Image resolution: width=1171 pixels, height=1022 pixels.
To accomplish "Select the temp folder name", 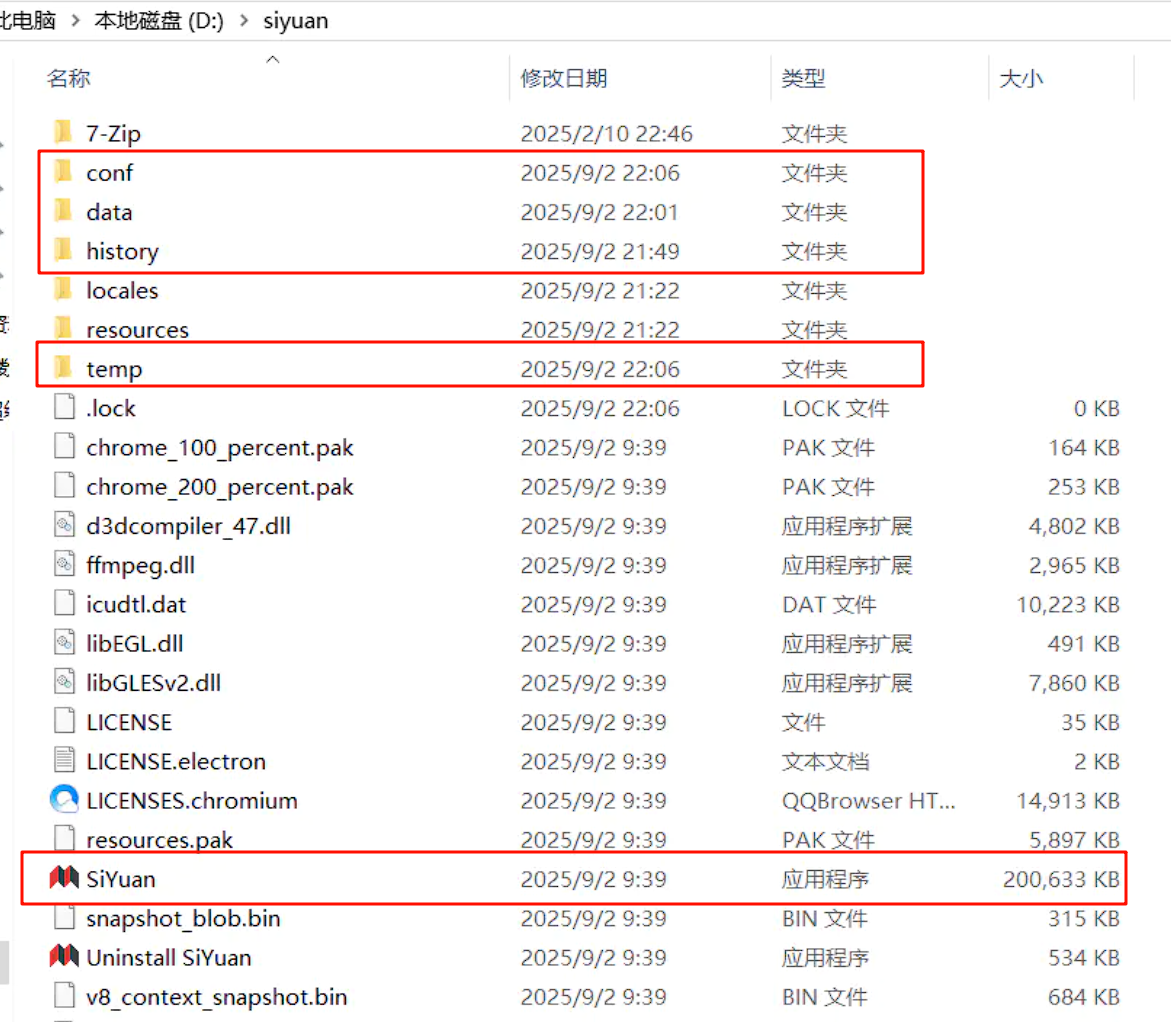I will (x=114, y=369).
